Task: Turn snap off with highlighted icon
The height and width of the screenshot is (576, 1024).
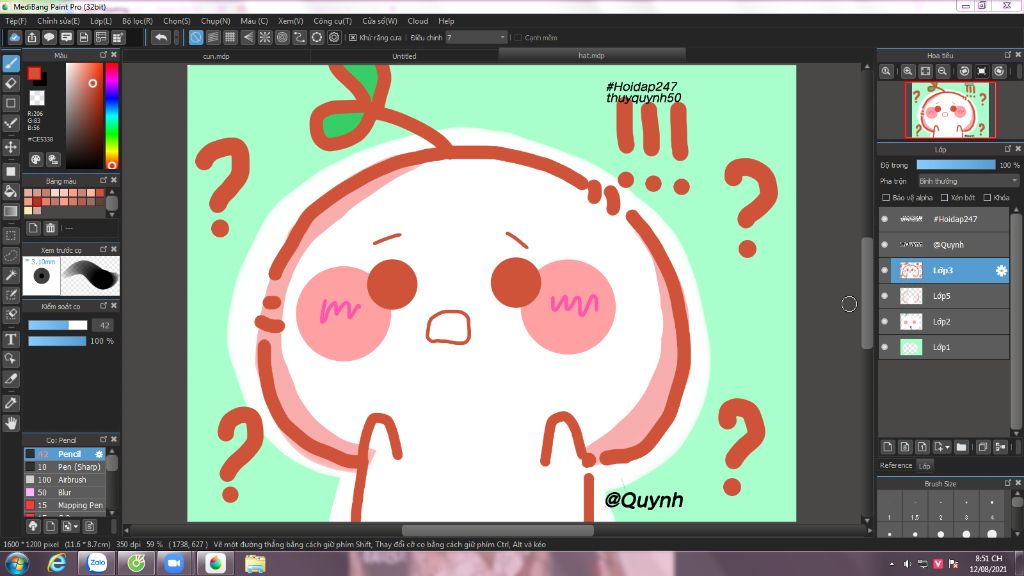Action: click(x=196, y=38)
